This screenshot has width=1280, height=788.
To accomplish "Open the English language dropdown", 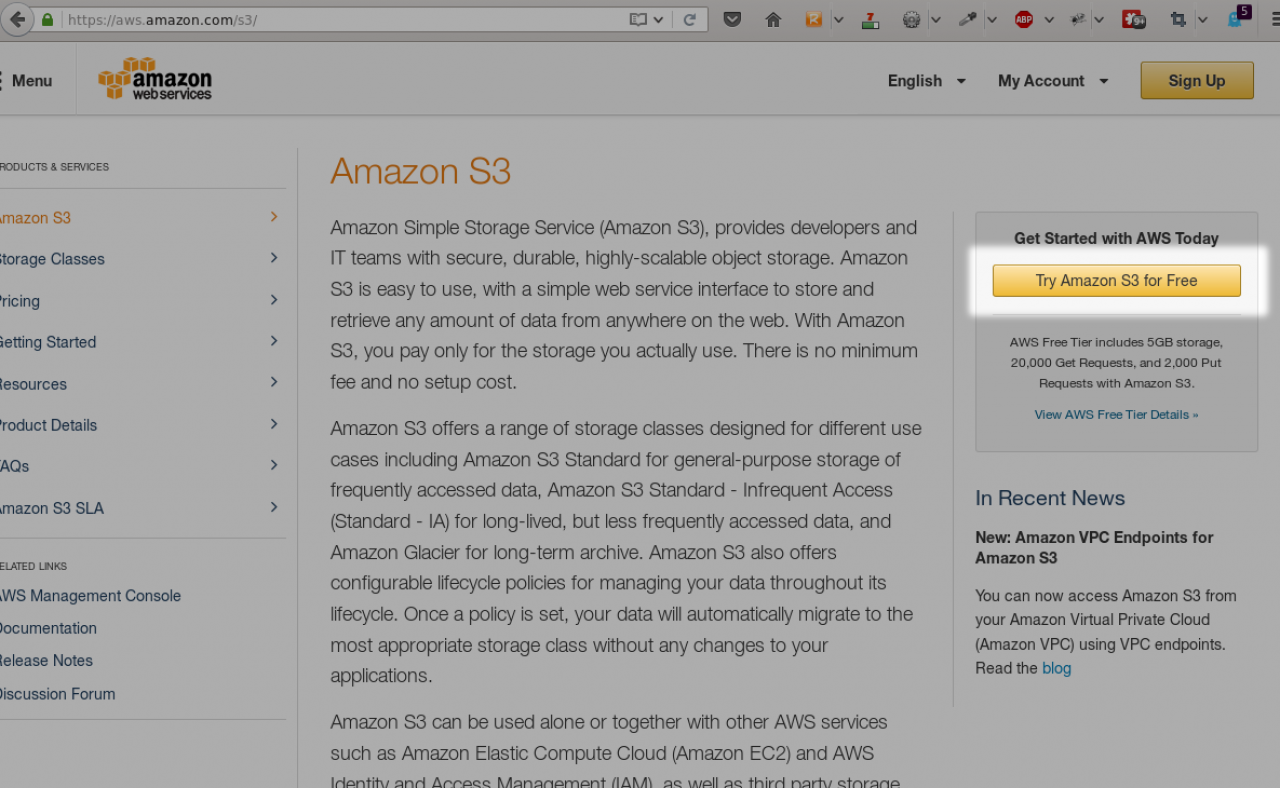I will coord(926,81).
